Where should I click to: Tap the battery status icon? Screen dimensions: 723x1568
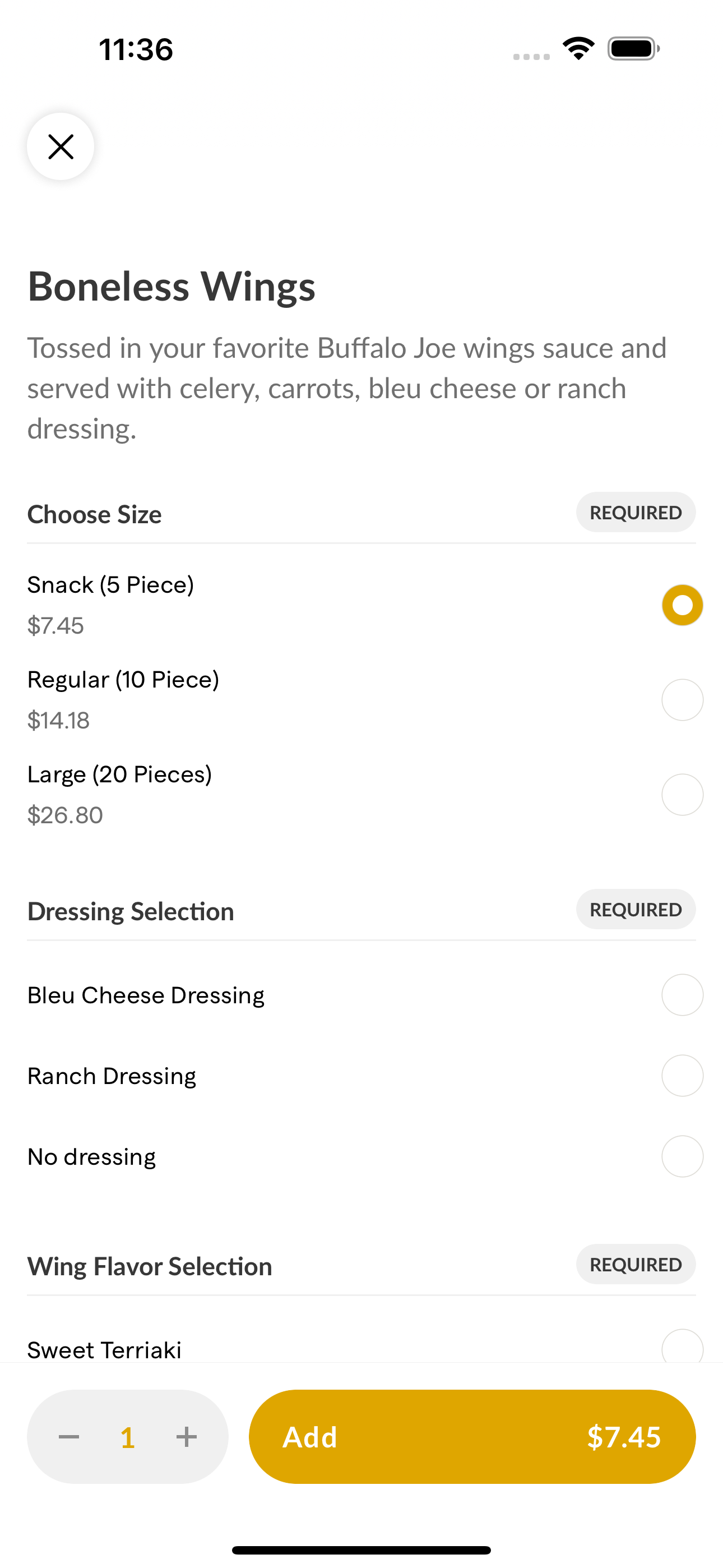point(633,49)
